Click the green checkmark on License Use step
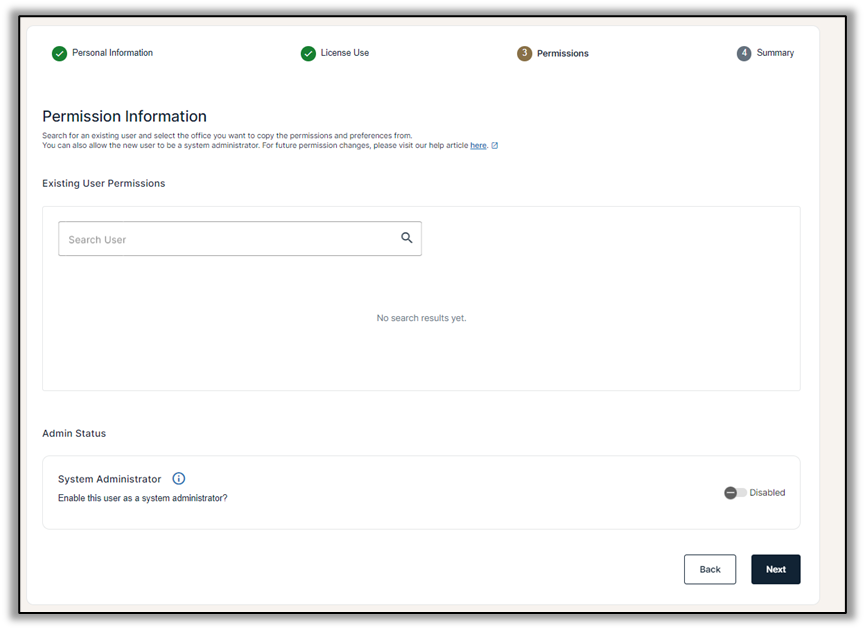865x629 pixels. click(308, 53)
